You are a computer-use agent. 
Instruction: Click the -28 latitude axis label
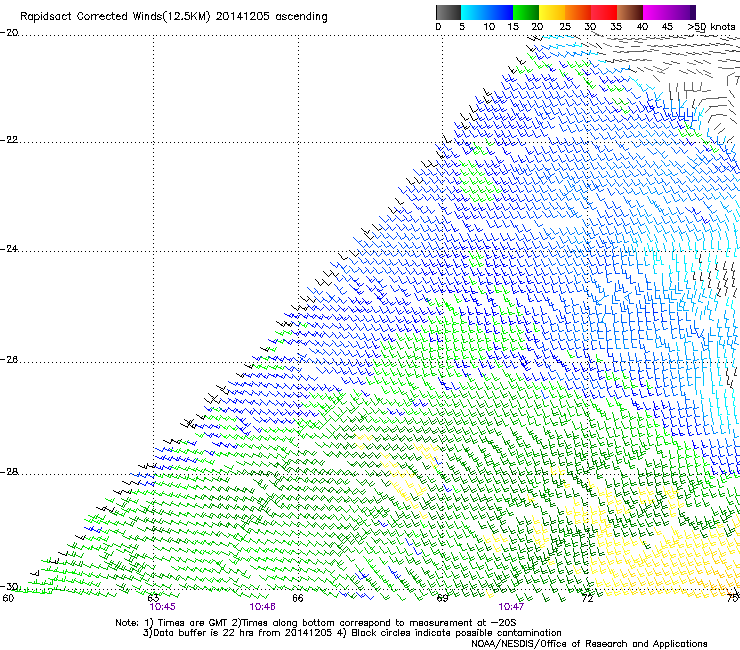[9, 472]
